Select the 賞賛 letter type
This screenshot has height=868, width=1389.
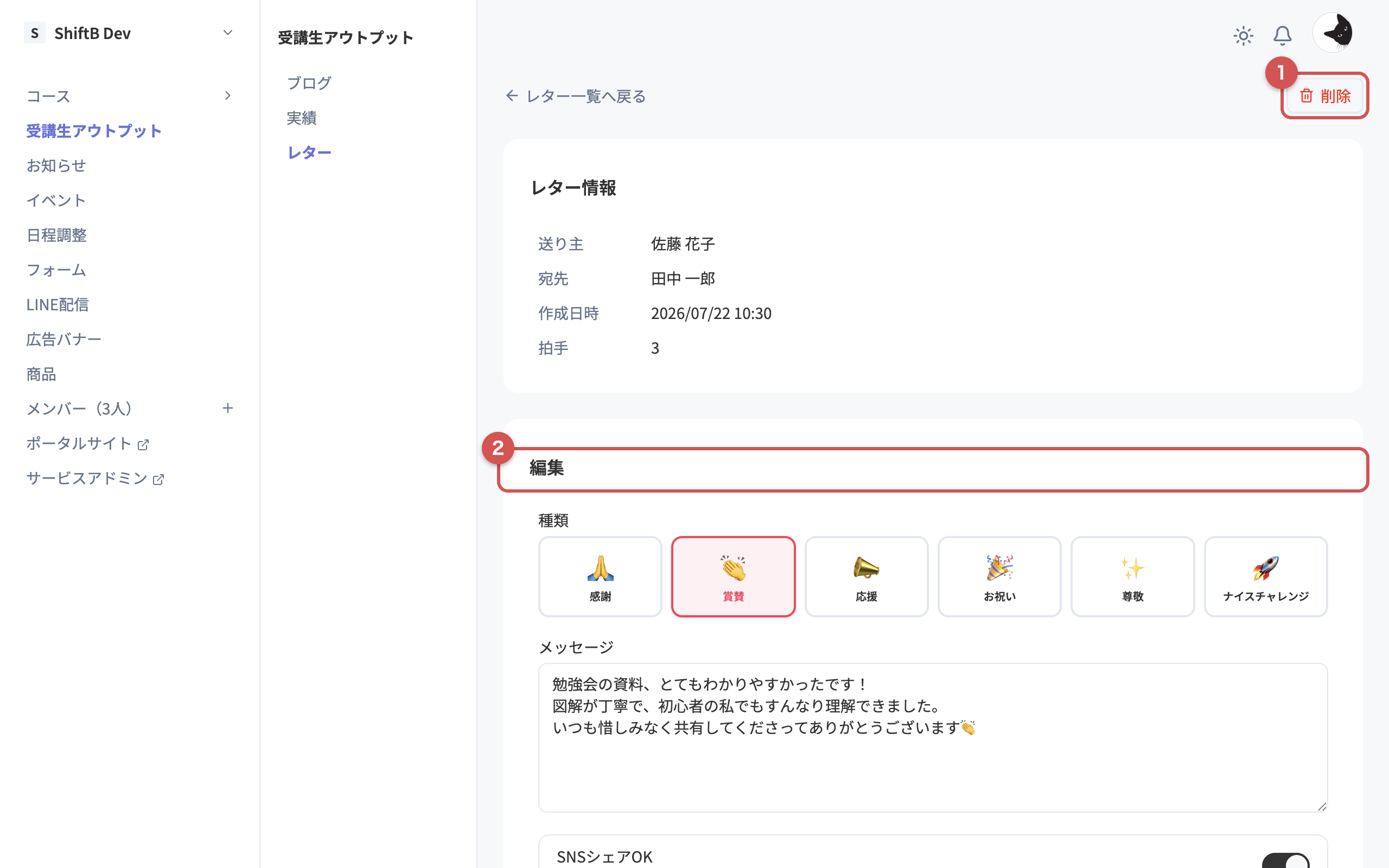coord(733,576)
